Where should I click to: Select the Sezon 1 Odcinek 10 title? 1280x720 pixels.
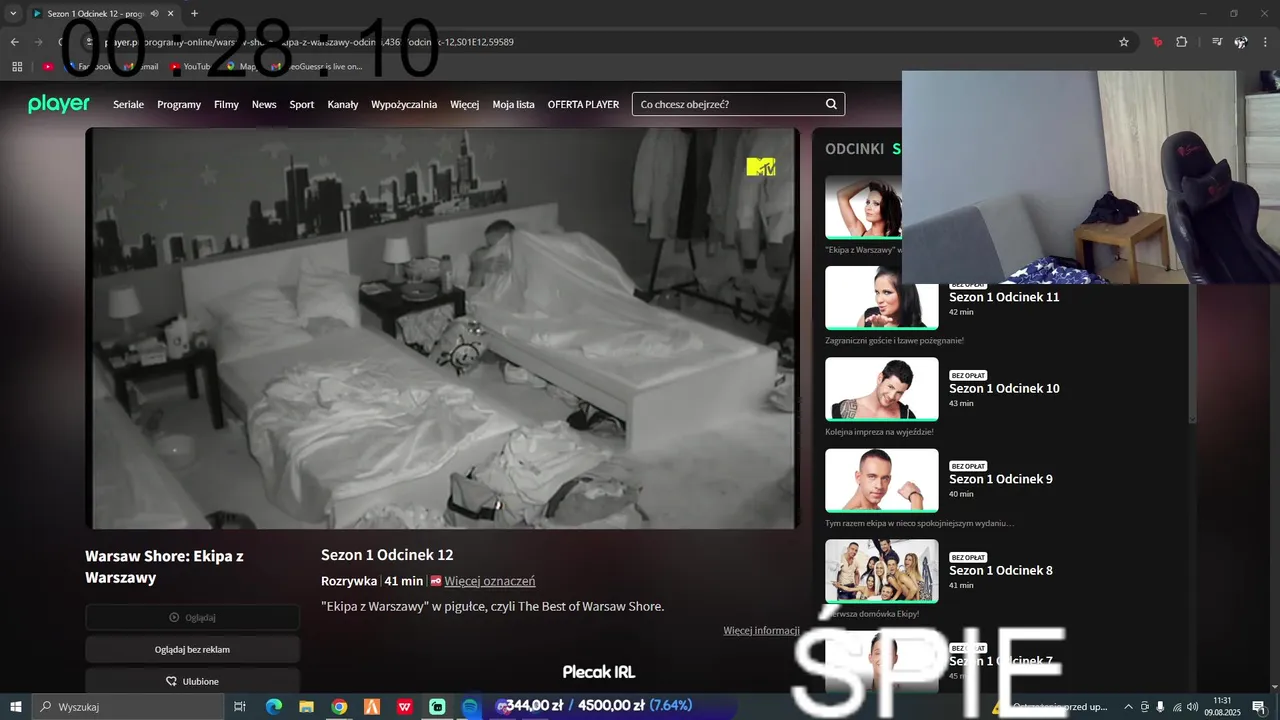point(1004,388)
